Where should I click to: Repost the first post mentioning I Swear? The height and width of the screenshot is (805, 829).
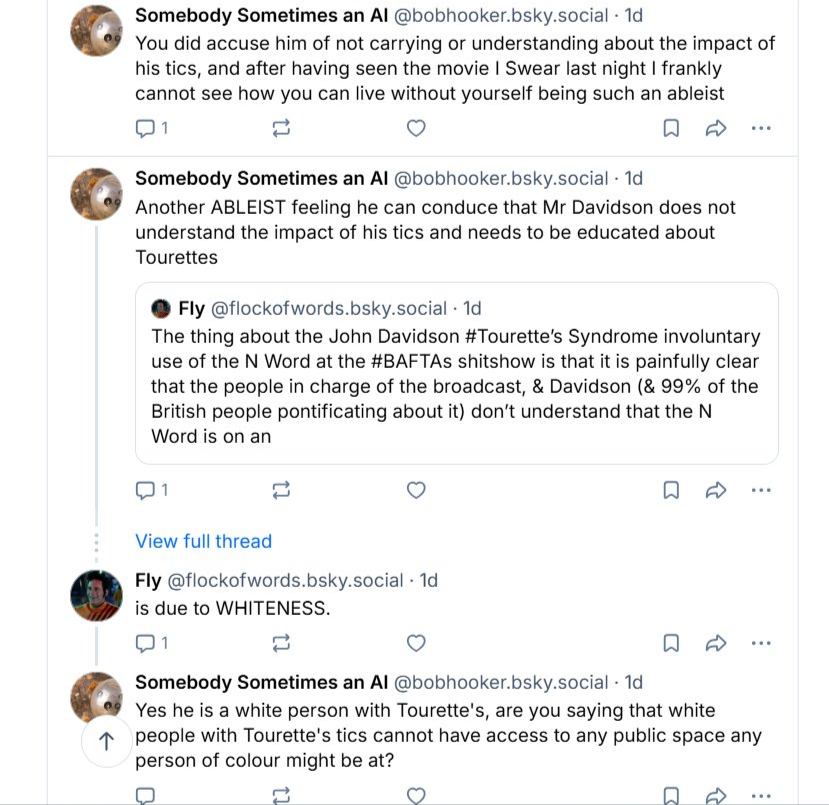click(281, 128)
